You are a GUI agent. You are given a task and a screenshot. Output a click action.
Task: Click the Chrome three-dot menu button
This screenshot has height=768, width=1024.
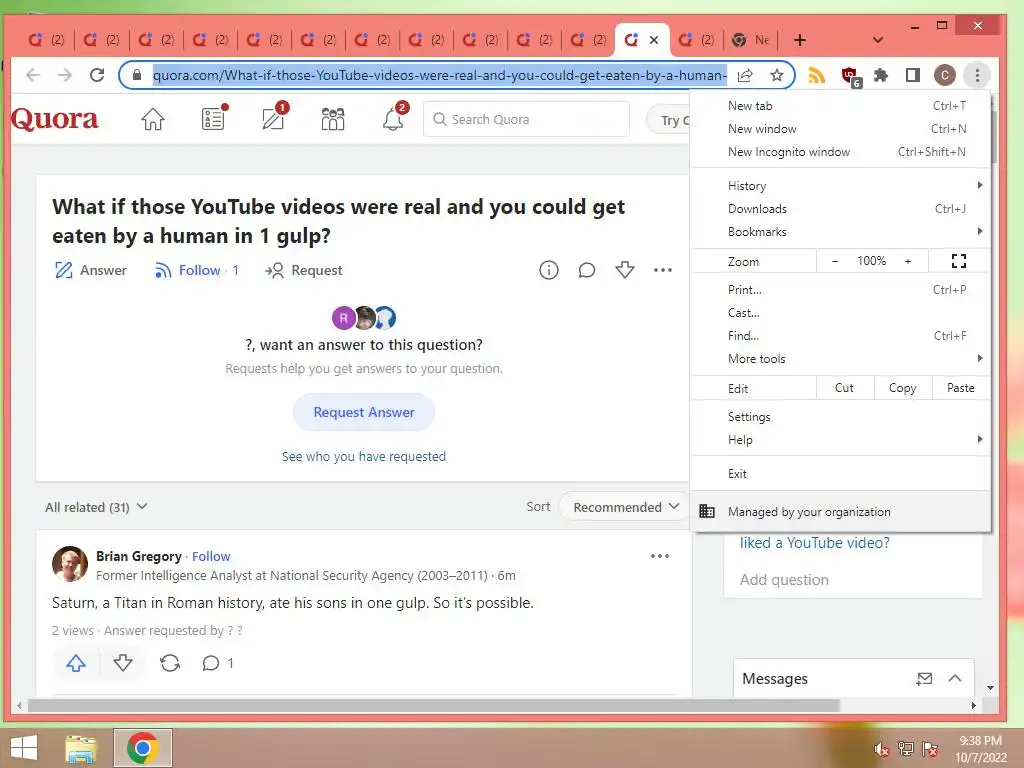click(977, 76)
